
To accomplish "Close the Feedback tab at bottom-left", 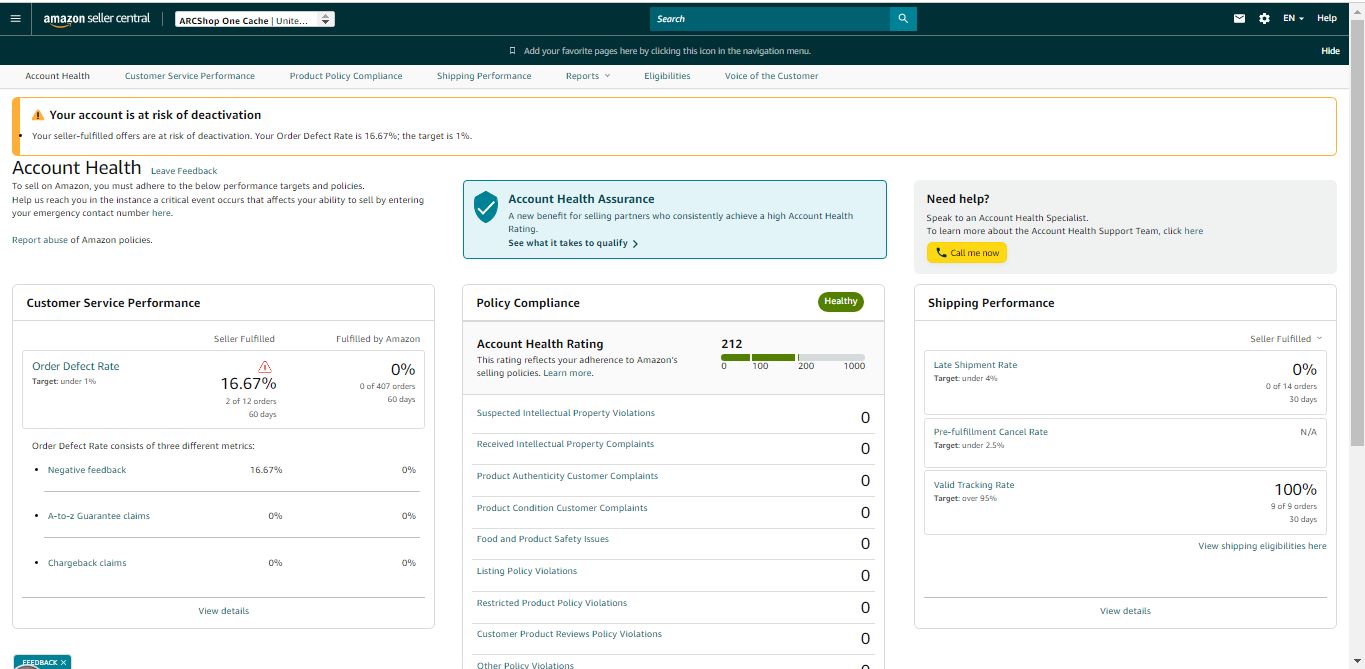I will point(63,662).
